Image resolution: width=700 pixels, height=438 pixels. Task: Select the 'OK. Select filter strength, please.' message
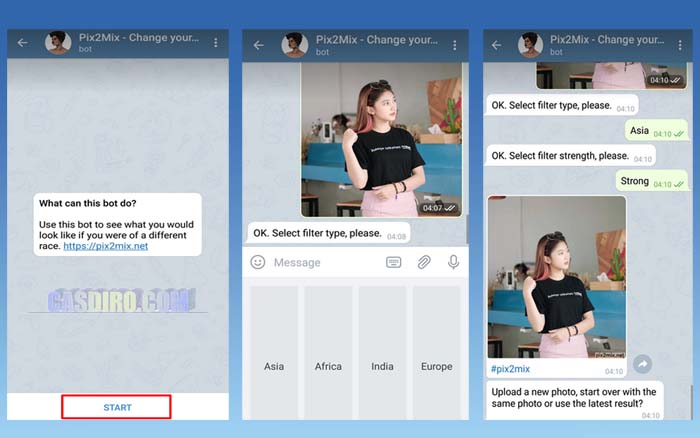(x=571, y=156)
